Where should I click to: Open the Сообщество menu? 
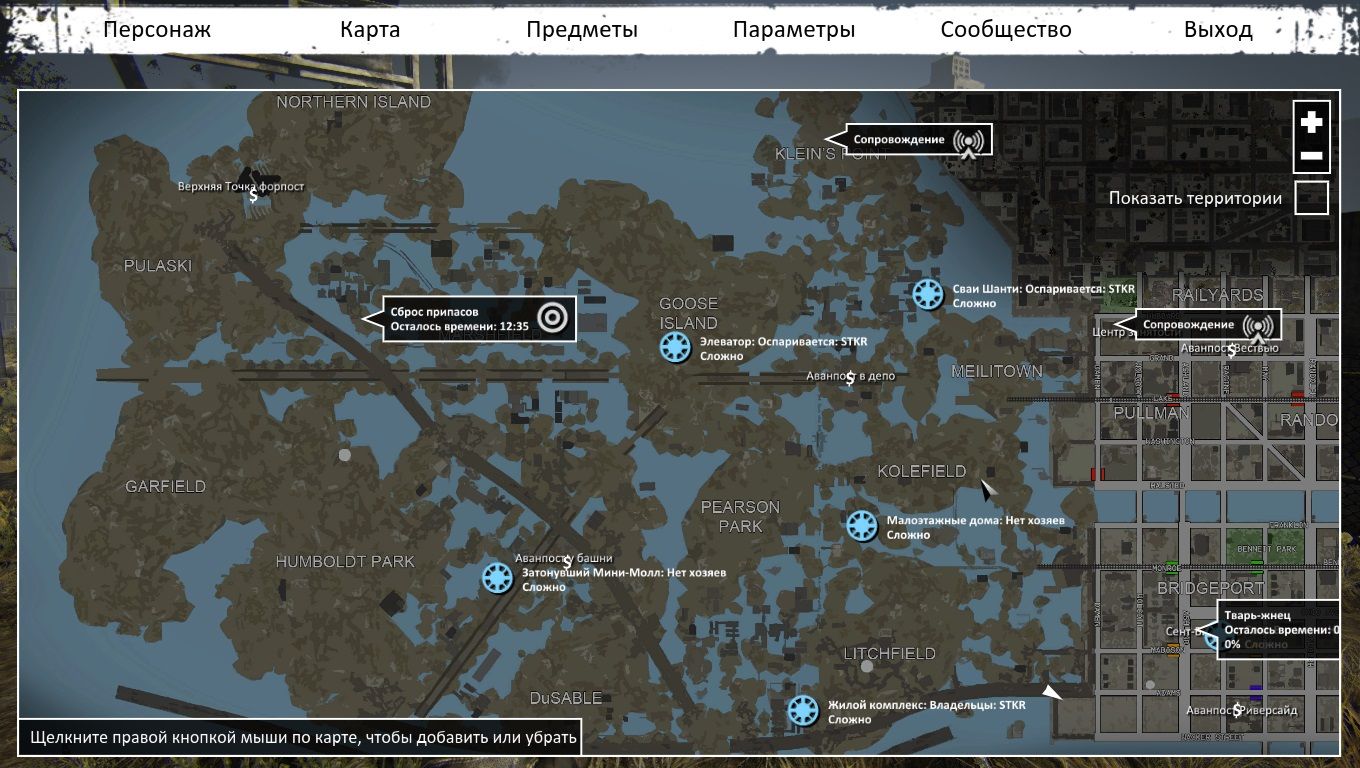tap(1006, 29)
